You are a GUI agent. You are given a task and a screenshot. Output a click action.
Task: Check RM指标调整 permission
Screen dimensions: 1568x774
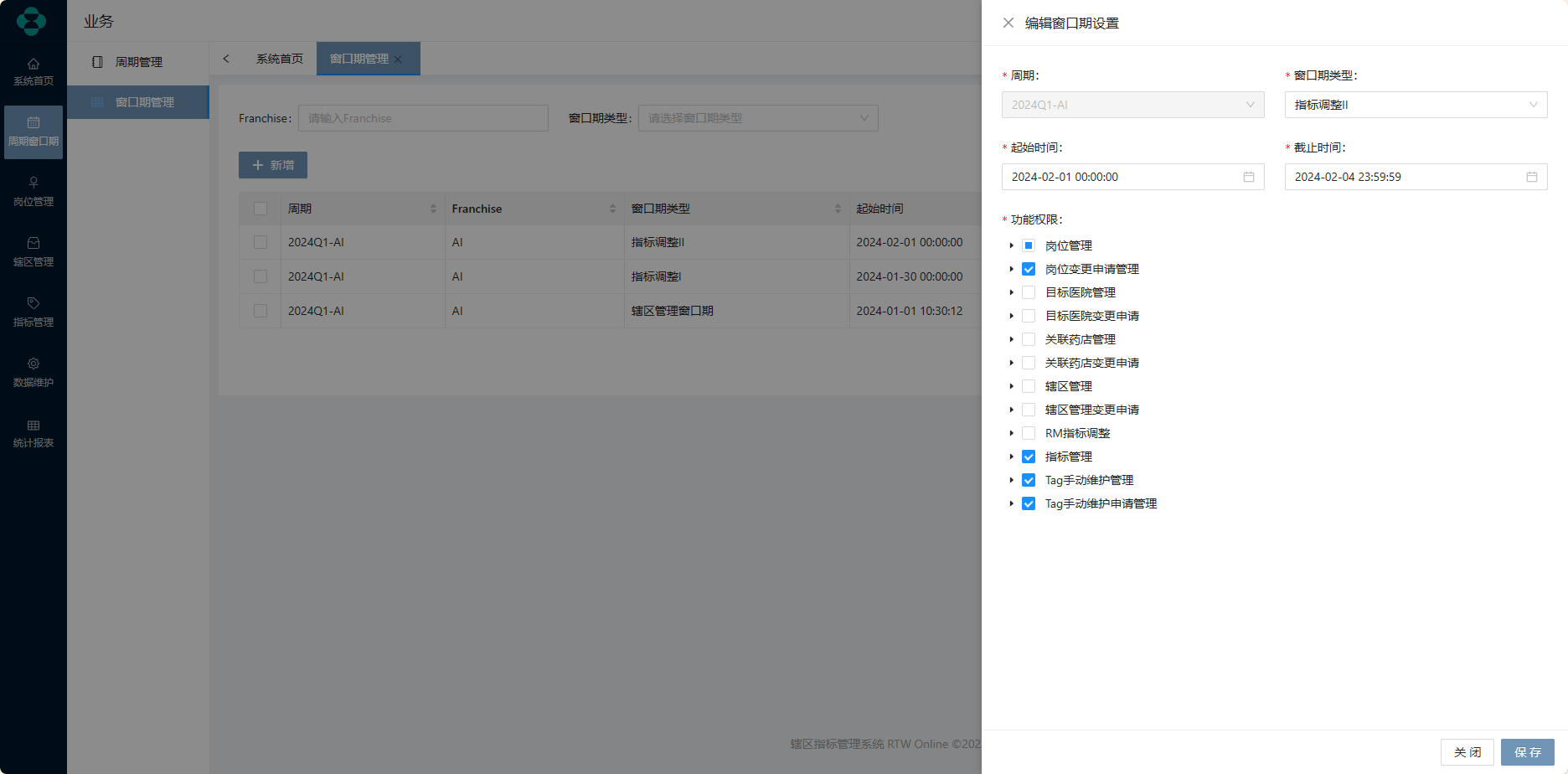(1029, 433)
